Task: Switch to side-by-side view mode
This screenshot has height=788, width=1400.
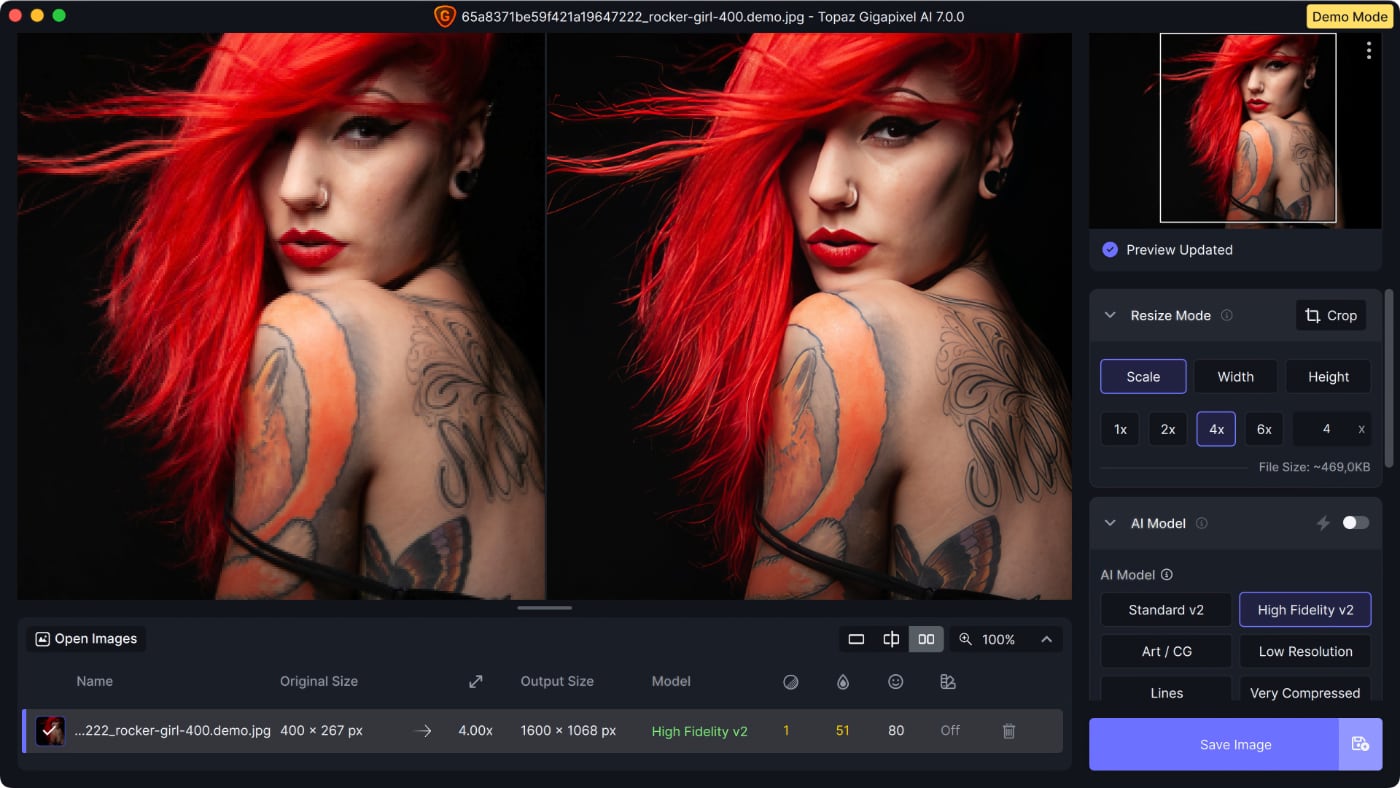Action: coord(926,639)
